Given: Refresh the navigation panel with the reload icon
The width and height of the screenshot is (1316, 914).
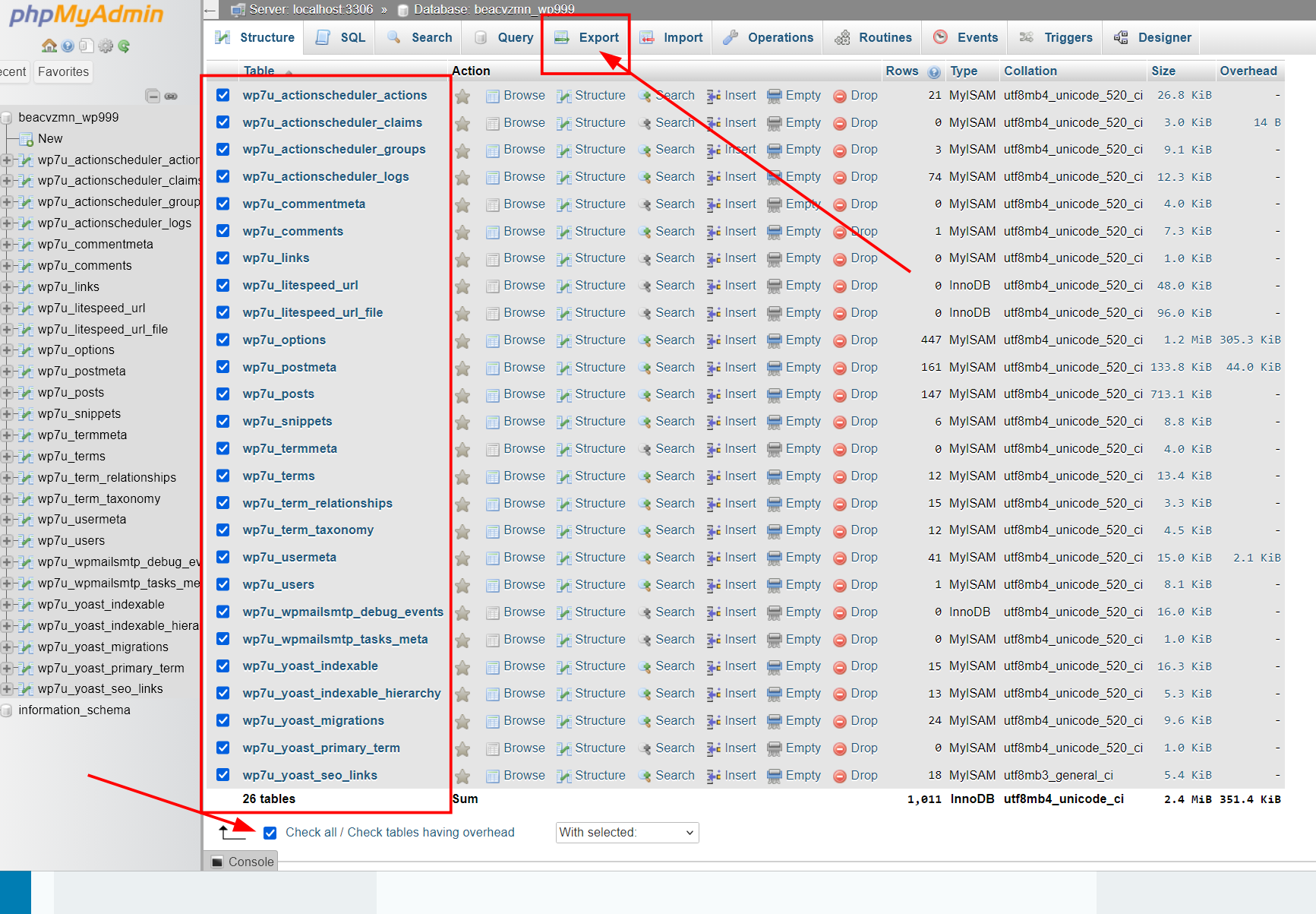Looking at the screenshot, I should pyautogui.click(x=124, y=46).
